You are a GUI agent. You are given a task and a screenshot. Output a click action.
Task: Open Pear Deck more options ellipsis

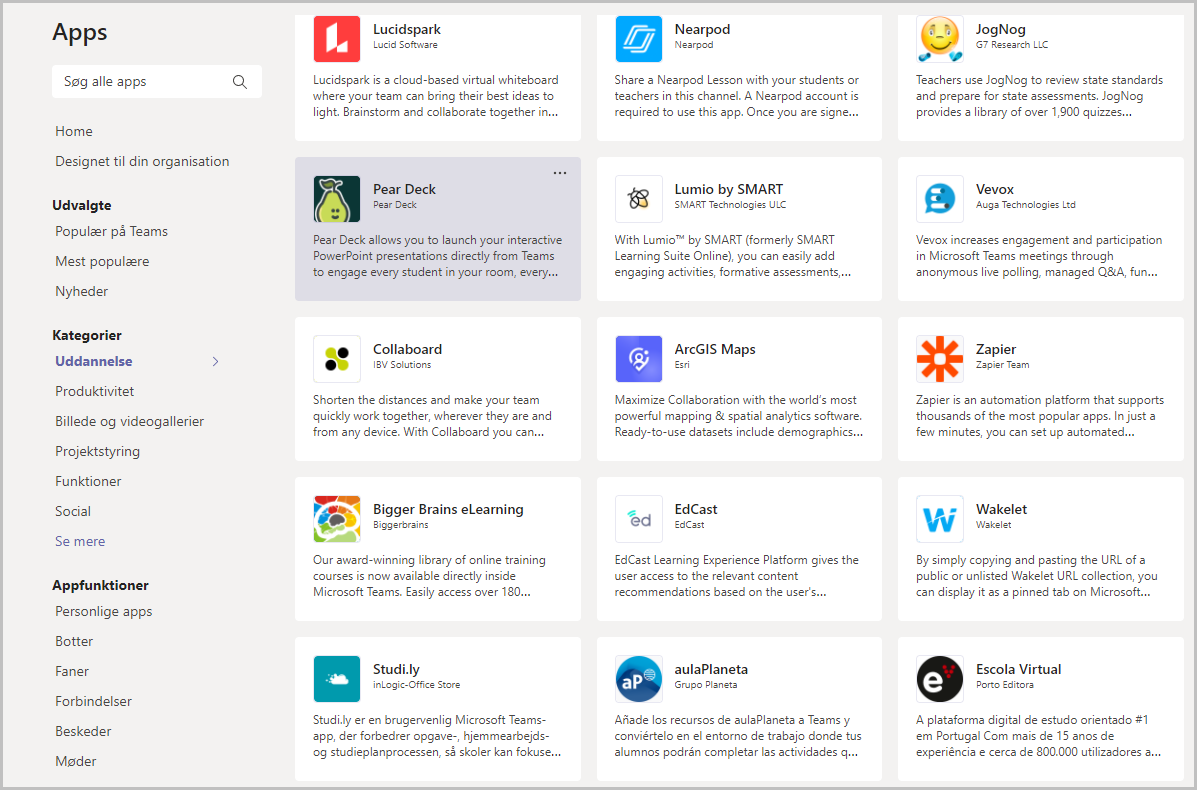point(560,173)
